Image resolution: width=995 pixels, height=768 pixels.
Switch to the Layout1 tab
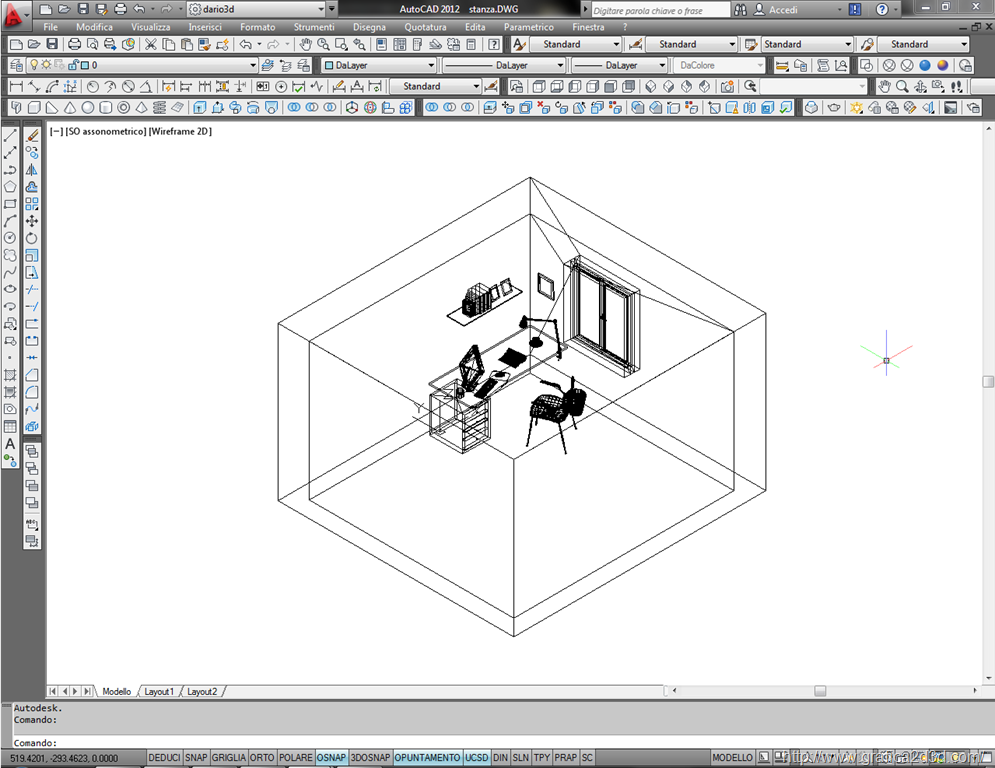(x=159, y=691)
